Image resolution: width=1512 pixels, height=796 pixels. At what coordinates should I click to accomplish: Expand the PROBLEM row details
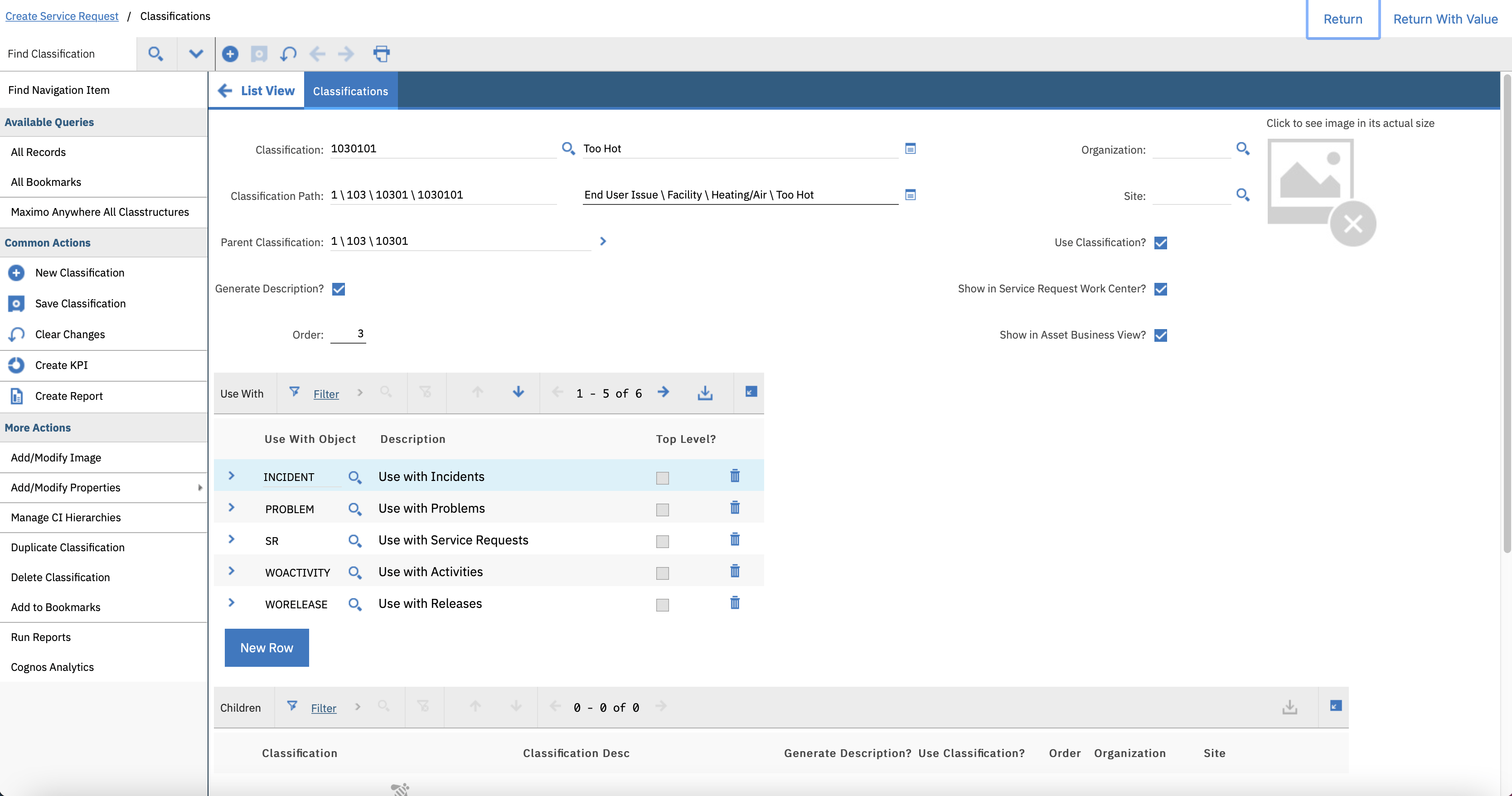pyautogui.click(x=231, y=507)
